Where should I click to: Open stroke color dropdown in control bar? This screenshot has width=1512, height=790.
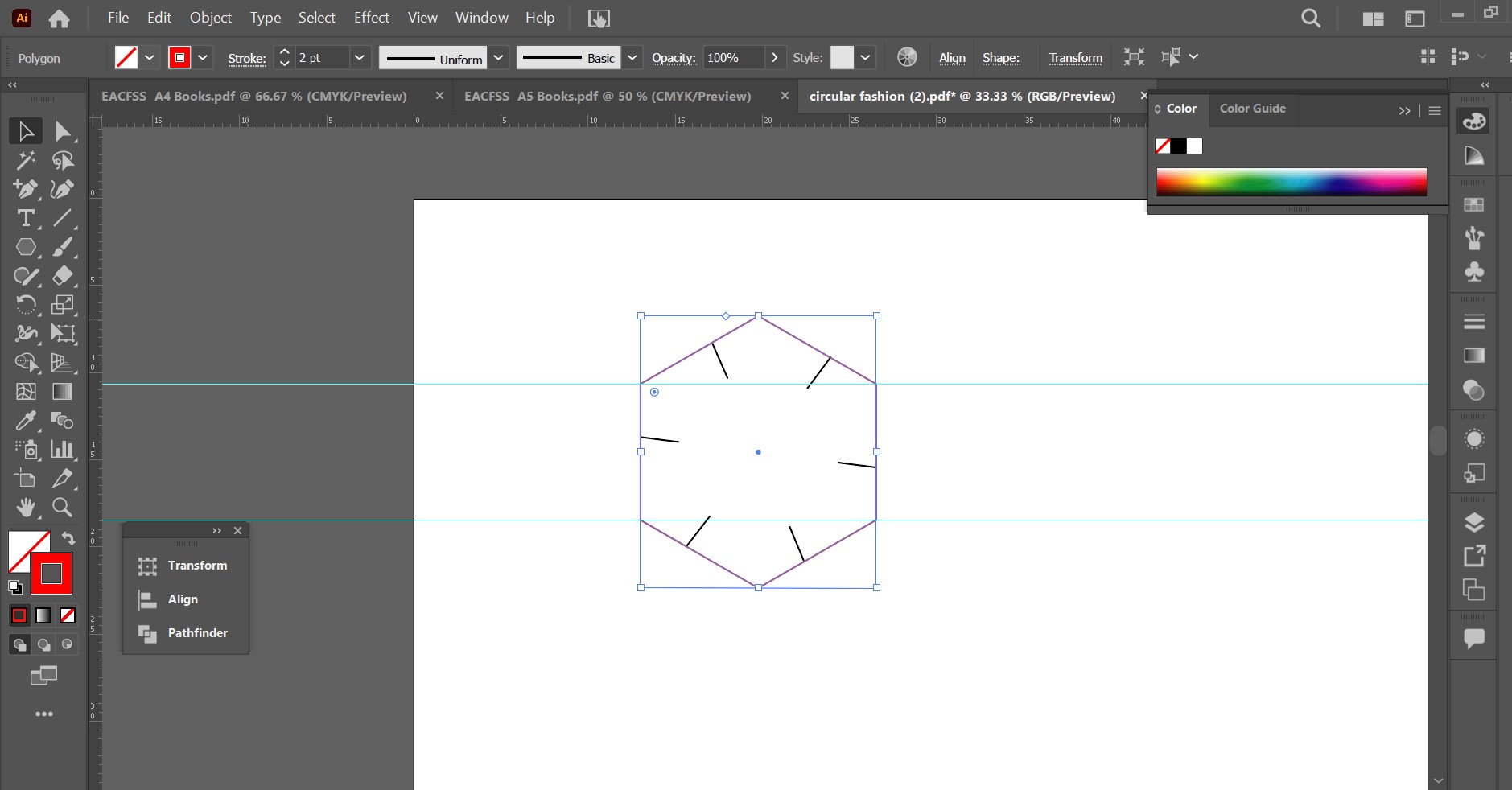coord(203,58)
